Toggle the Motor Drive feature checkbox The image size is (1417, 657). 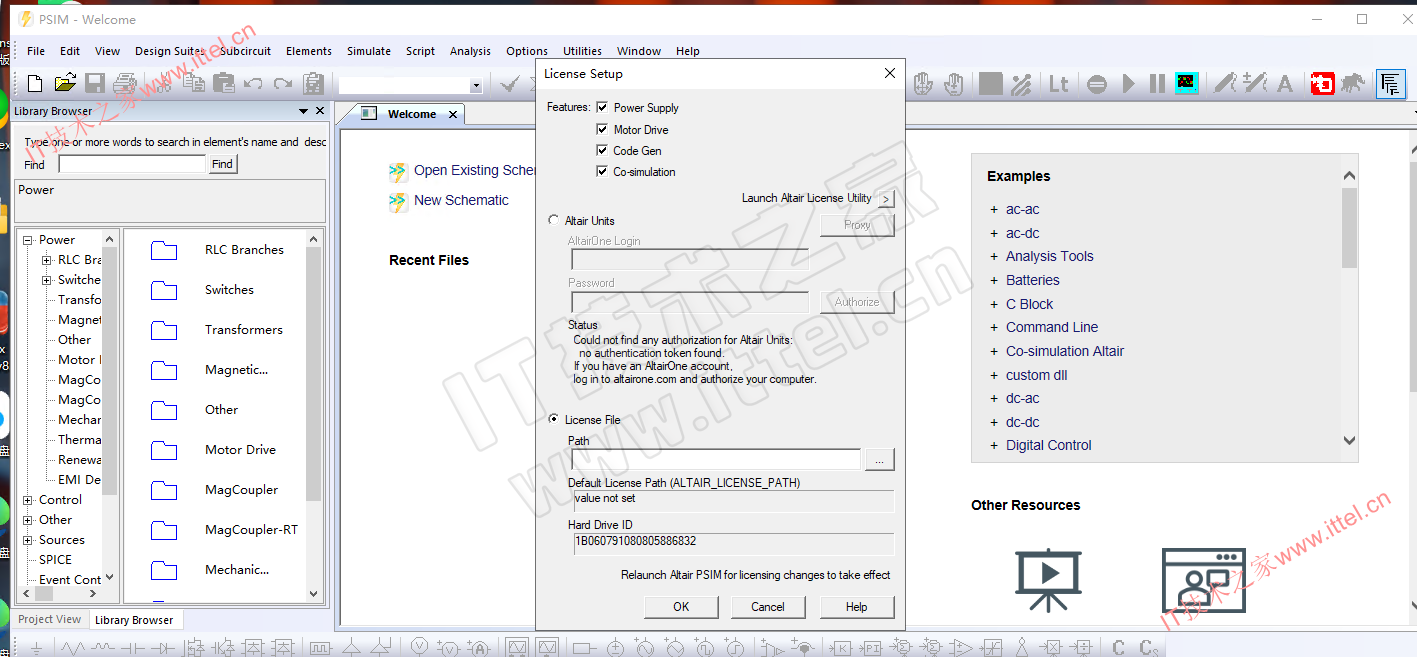602,129
